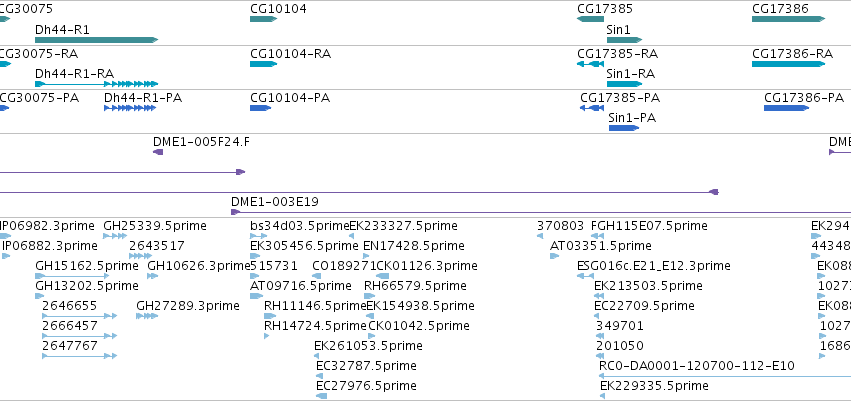
Task: Click the CG17386 gene arrow
Action: [788, 19]
